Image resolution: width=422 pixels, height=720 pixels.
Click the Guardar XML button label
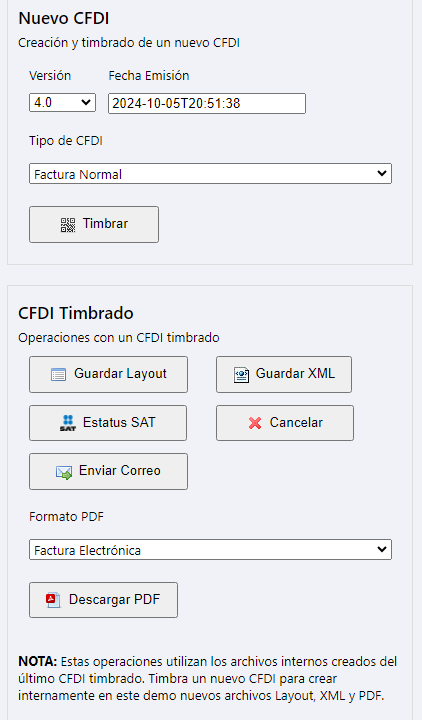point(295,373)
